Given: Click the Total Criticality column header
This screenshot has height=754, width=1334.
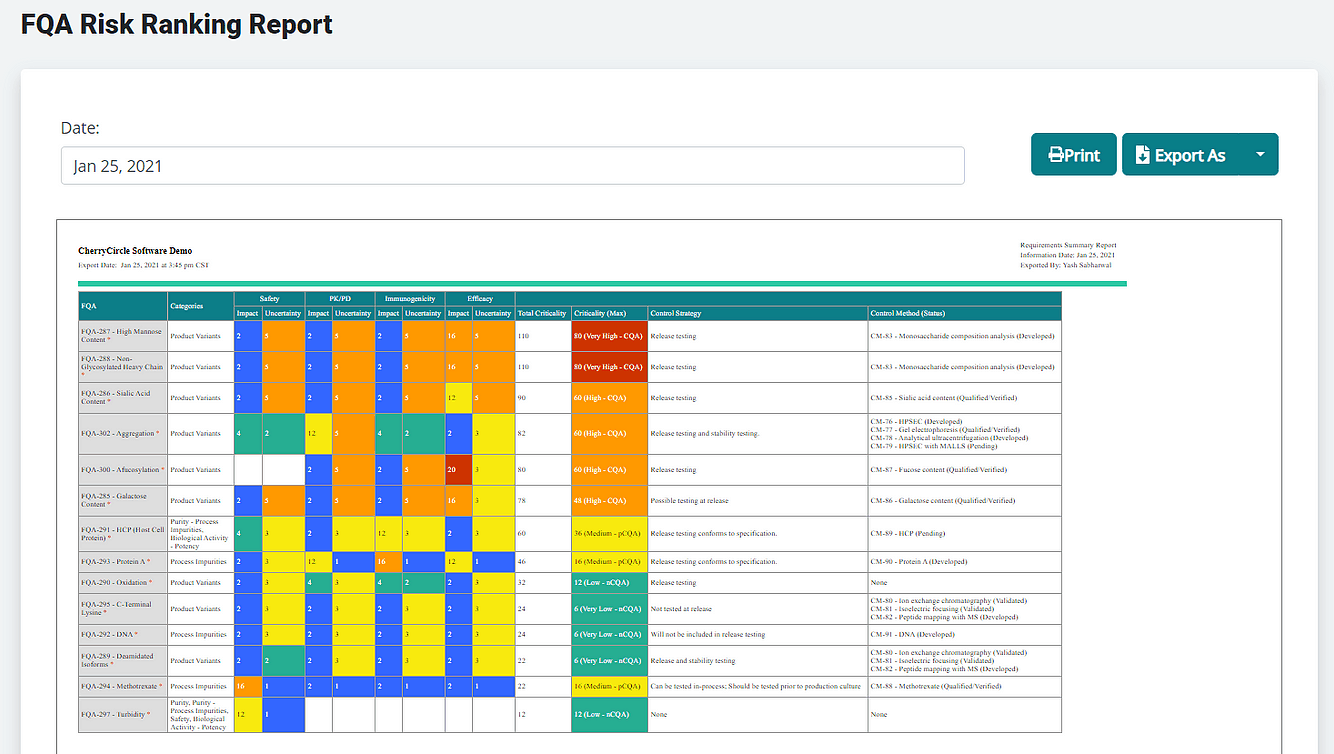Looking at the screenshot, I should 541,312.
